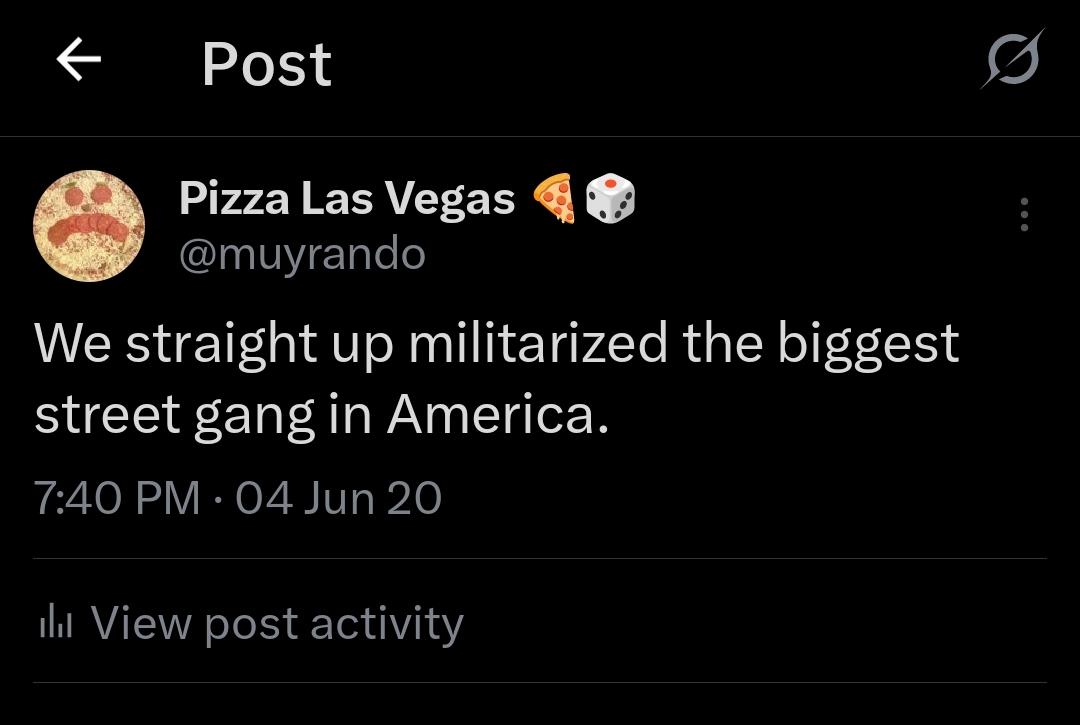
Task: Click the bar chart analytics icon
Action: point(56,624)
